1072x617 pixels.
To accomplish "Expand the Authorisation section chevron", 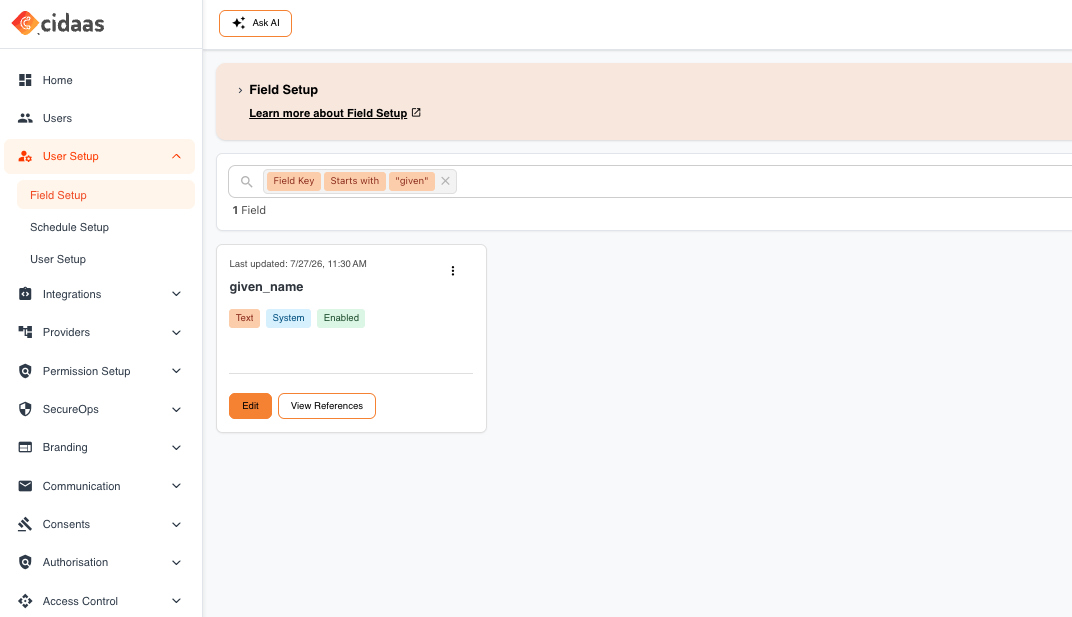I will pos(176,562).
